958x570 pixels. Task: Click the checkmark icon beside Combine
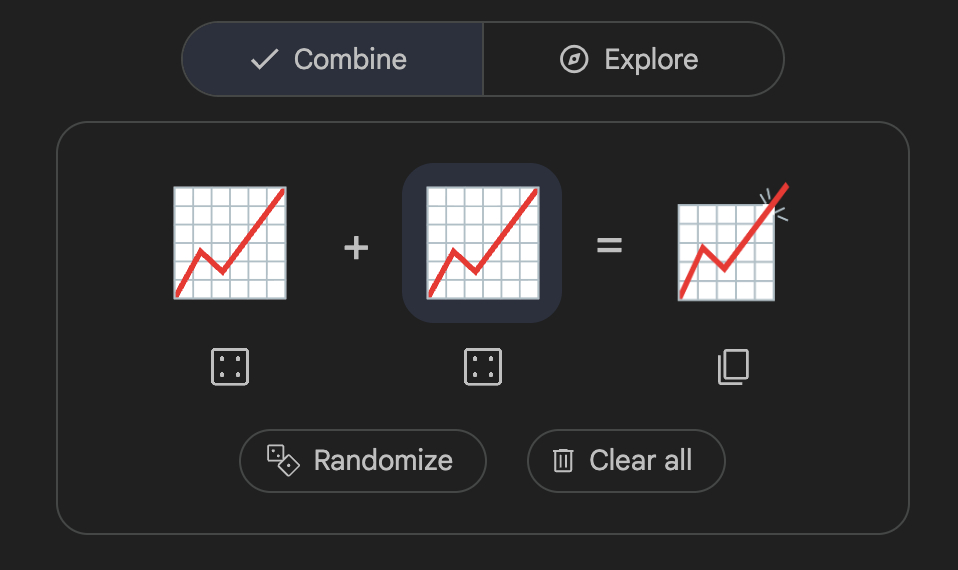point(264,59)
